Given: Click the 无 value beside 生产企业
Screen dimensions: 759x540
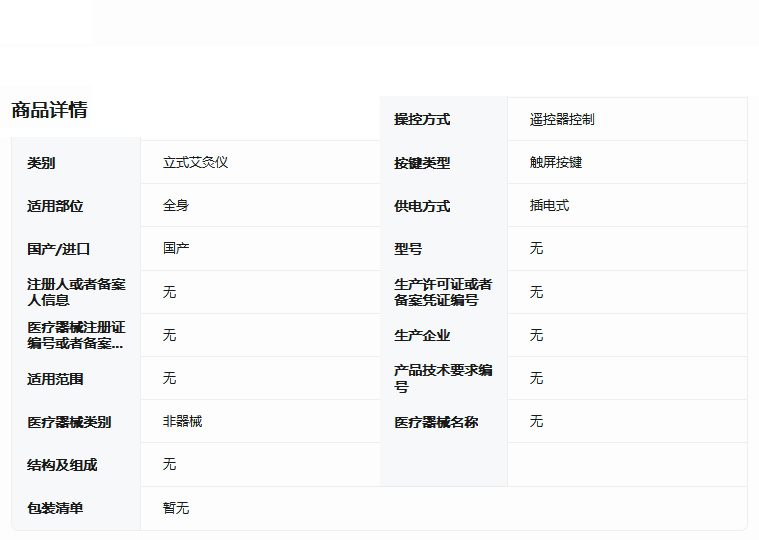Looking at the screenshot, I should [x=536, y=335].
